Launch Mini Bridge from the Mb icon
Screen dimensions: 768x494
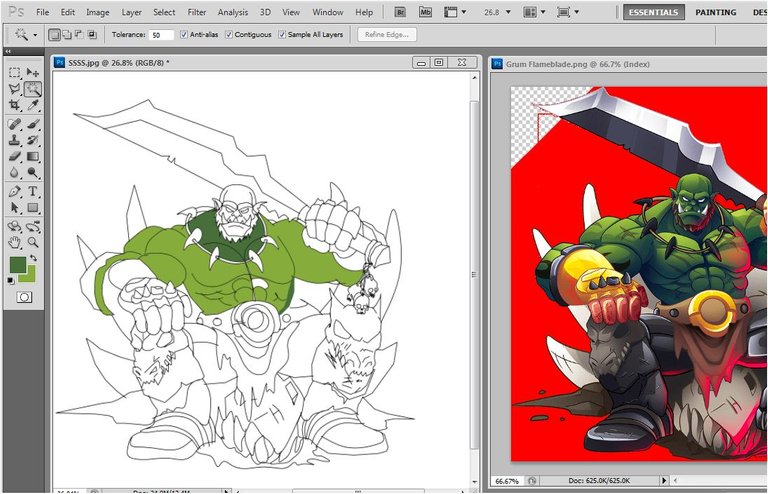coord(425,12)
